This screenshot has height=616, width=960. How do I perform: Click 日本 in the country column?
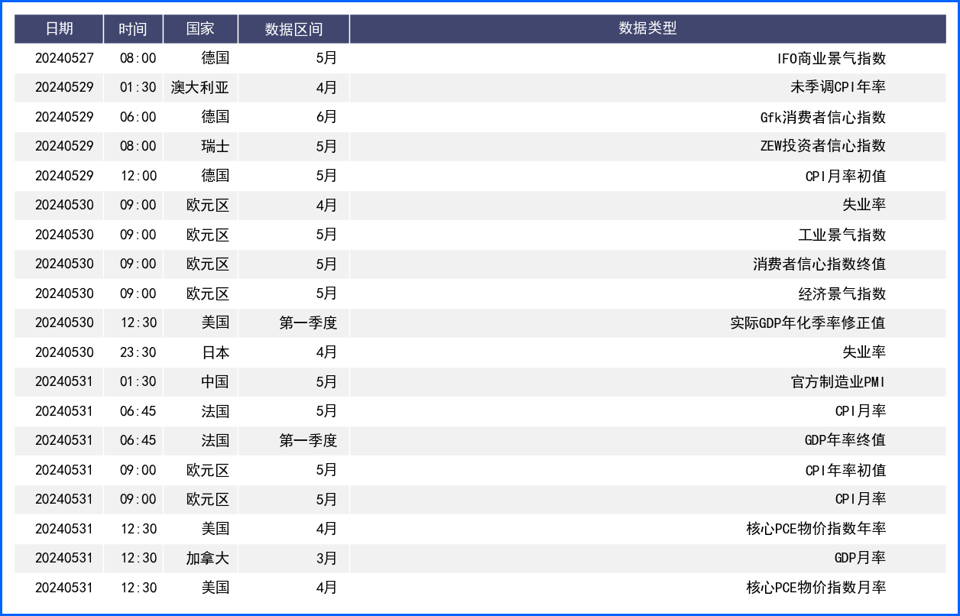click(215, 352)
